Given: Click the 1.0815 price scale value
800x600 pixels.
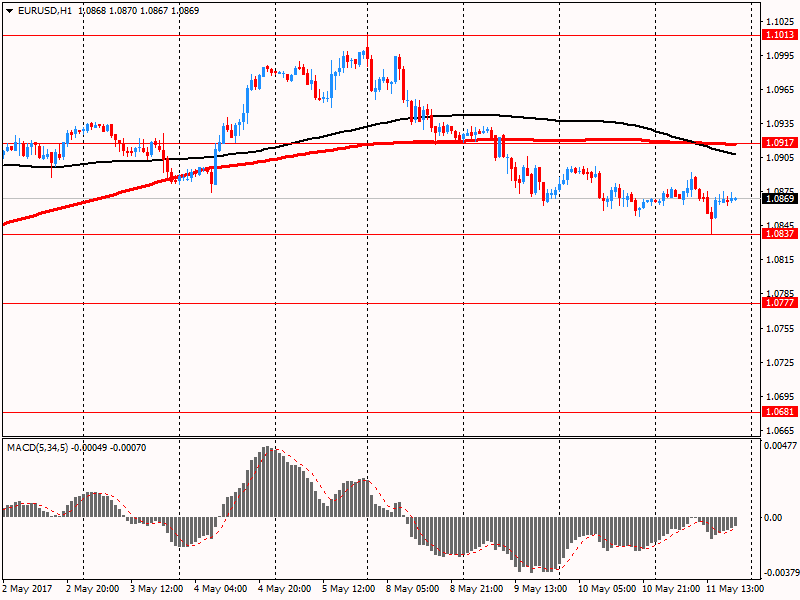Looking at the screenshot, I should (x=780, y=260).
